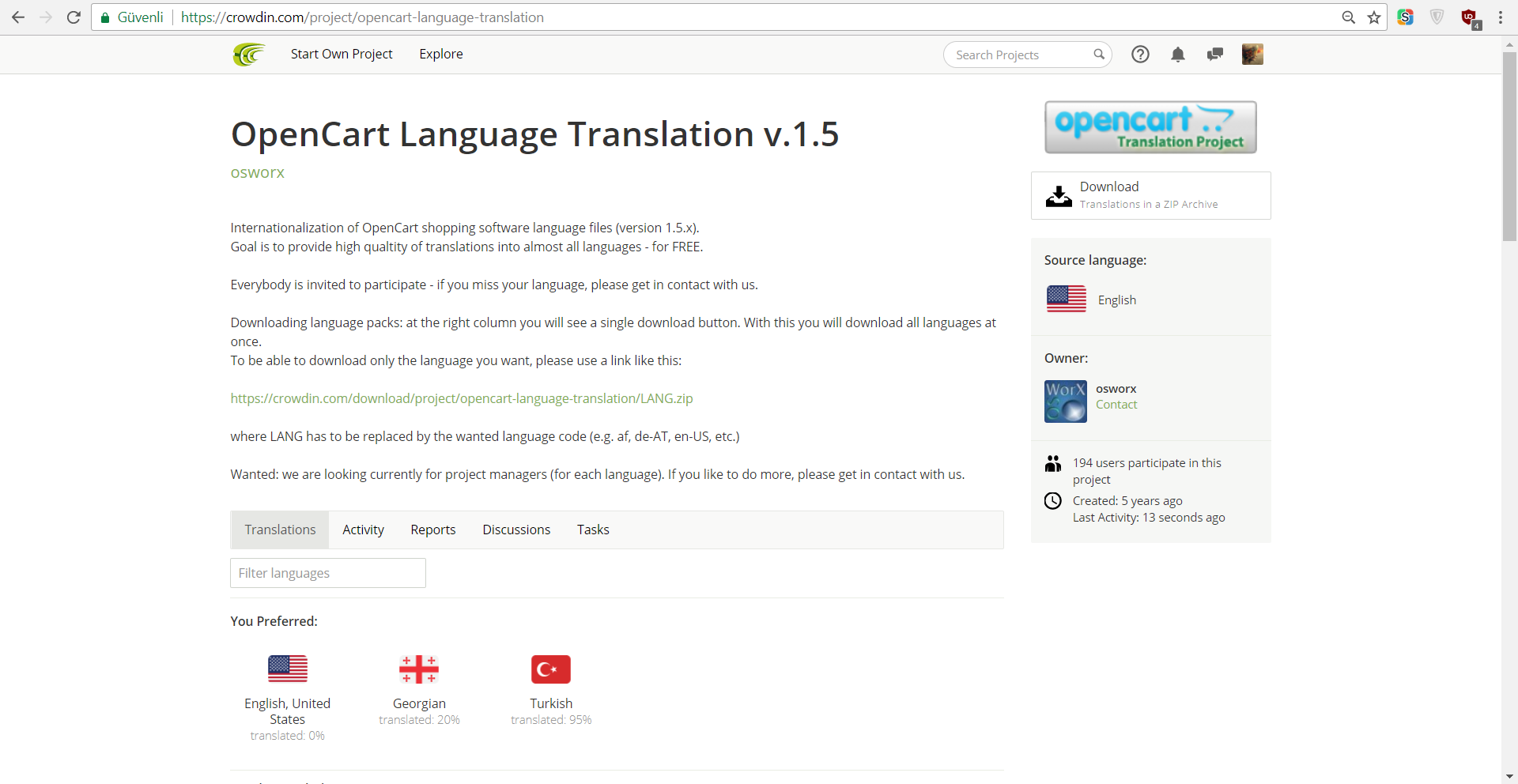Click the download tray icon
1518x784 pixels.
(x=1059, y=196)
